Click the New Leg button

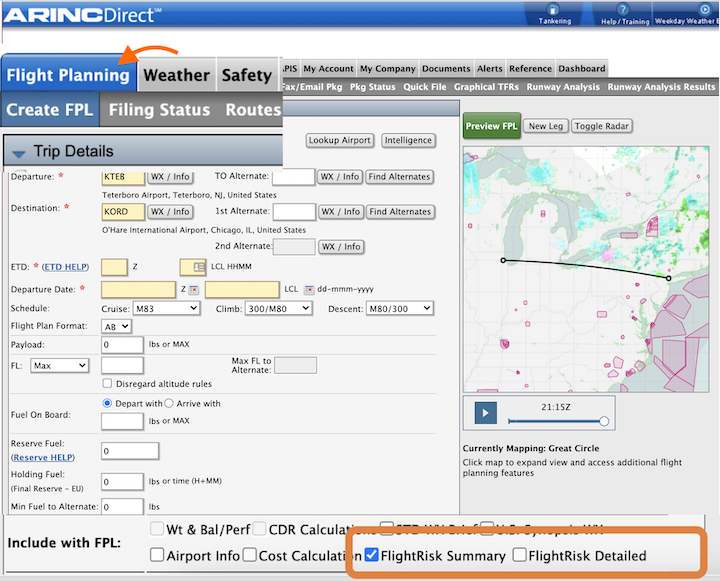[546, 126]
